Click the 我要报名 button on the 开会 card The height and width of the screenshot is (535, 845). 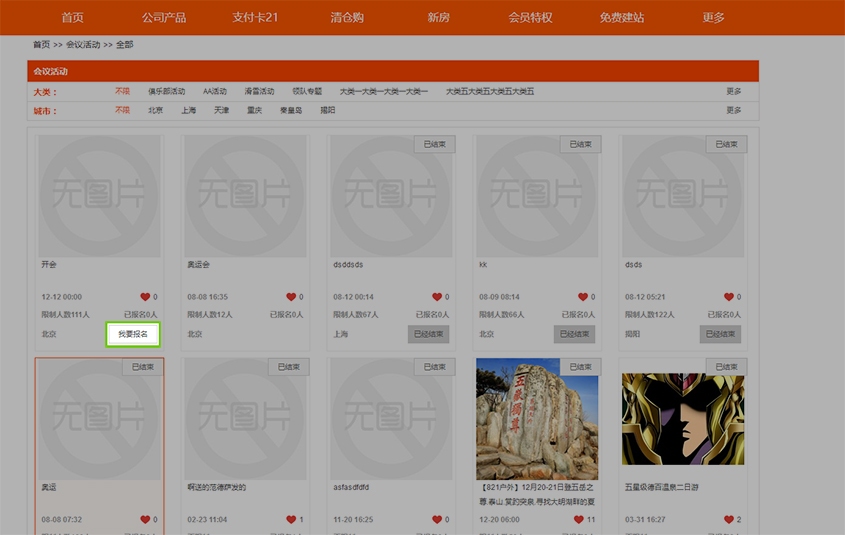133,334
